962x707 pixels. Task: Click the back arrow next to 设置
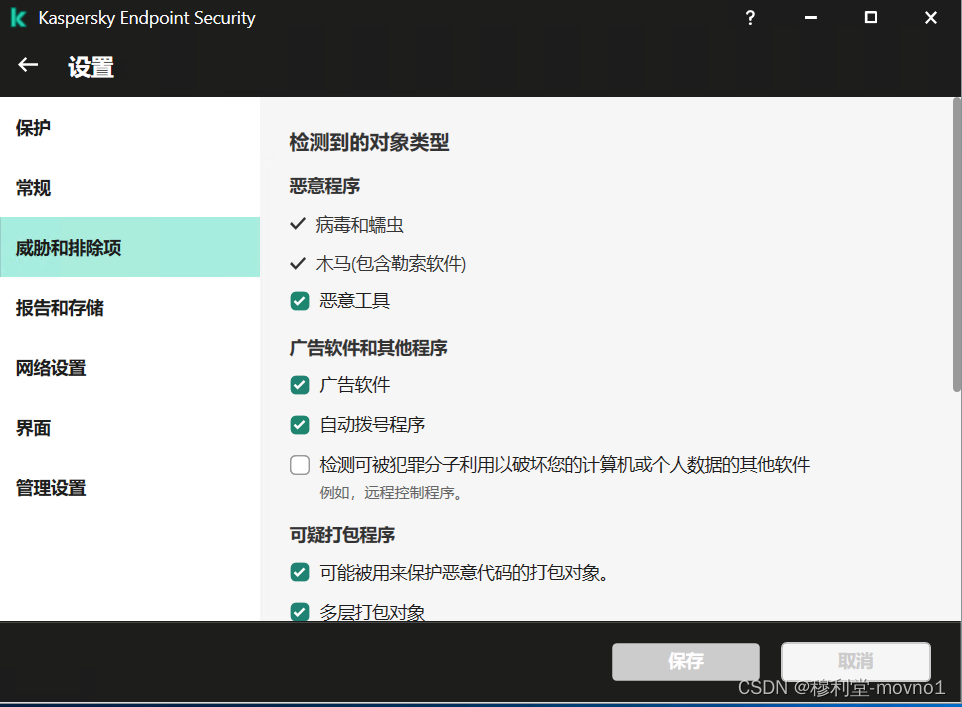28,65
